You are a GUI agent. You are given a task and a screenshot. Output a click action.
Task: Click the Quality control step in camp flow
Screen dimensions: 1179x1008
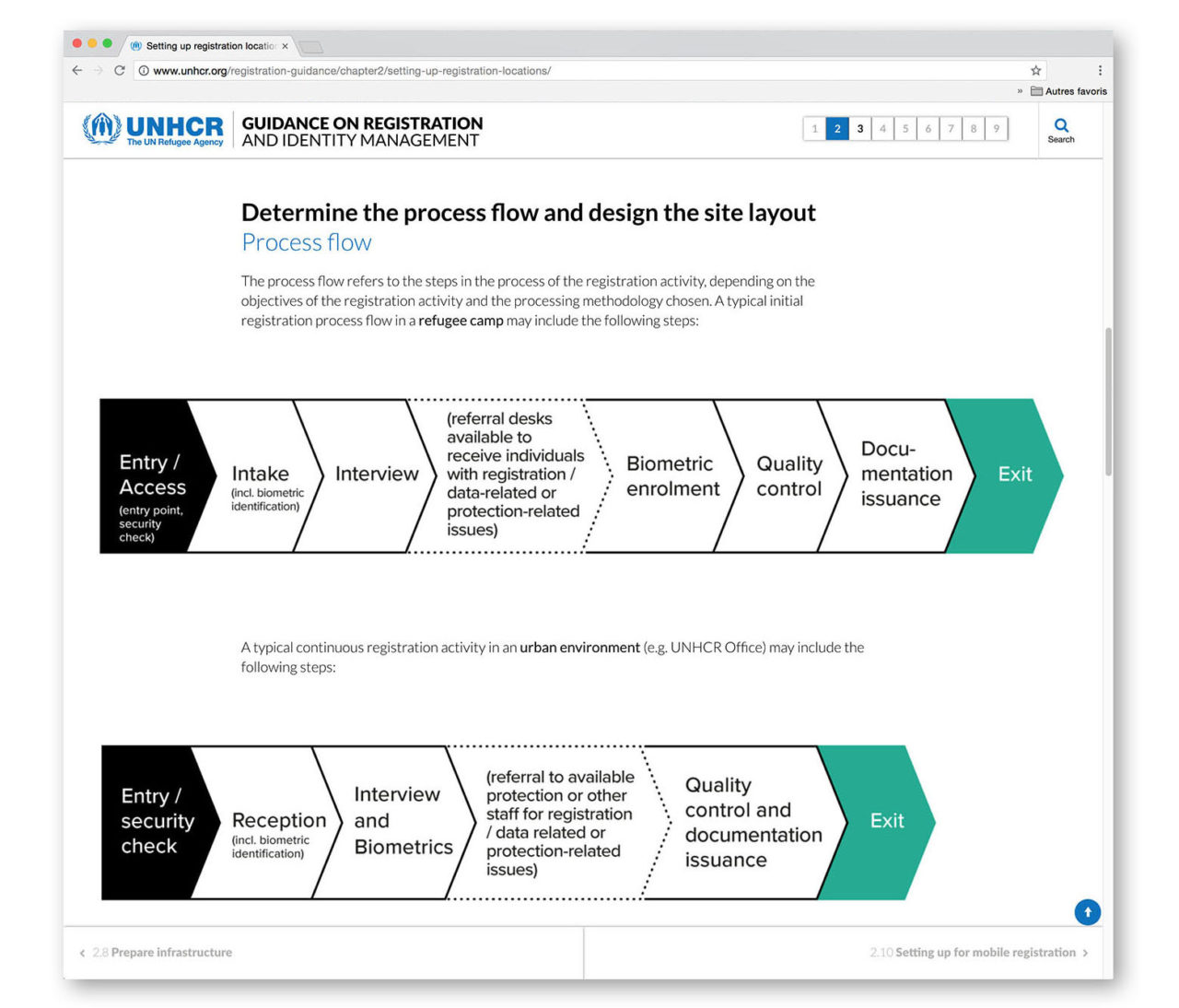[788, 476]
